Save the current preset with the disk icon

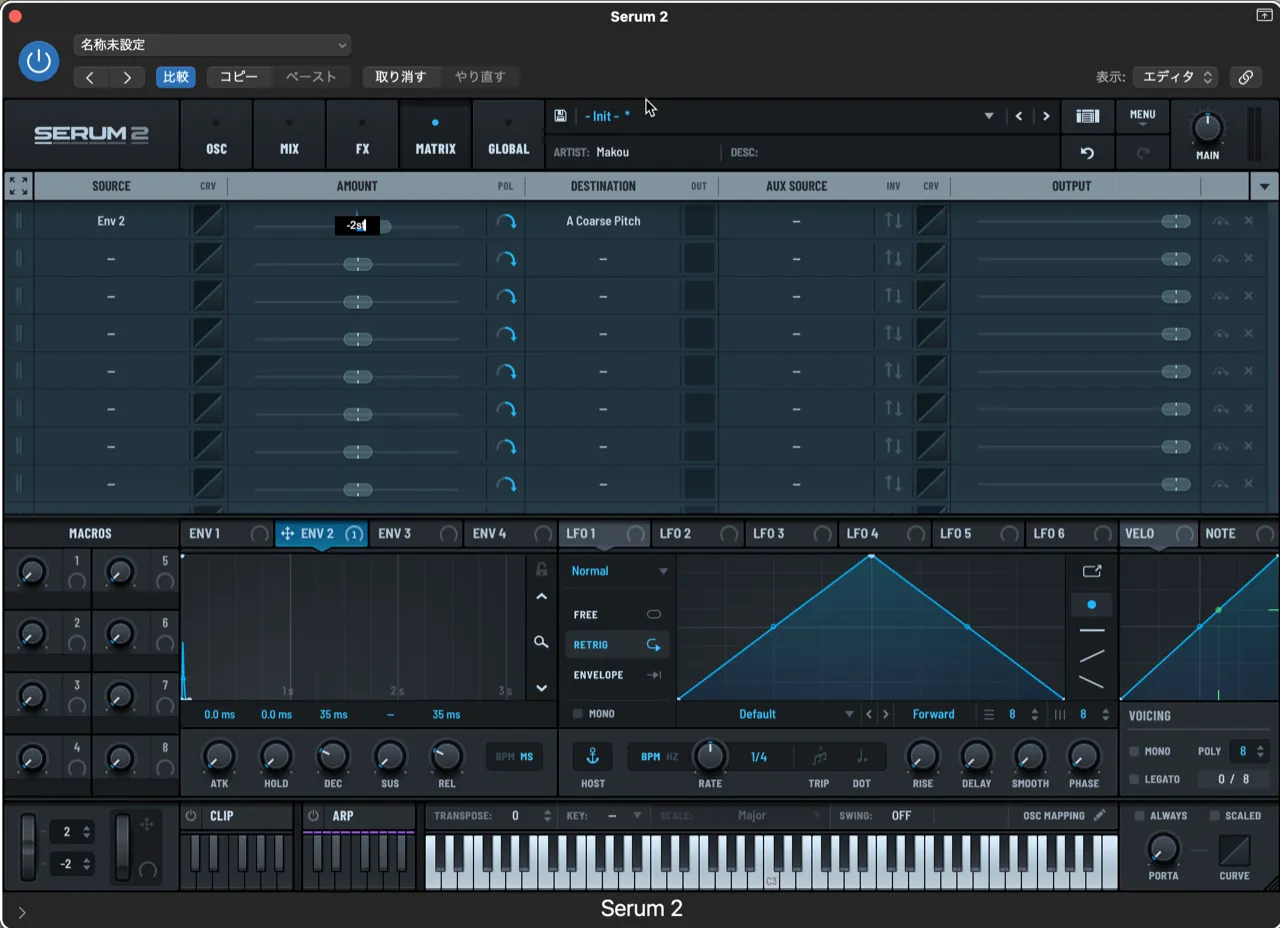point(561,116)
